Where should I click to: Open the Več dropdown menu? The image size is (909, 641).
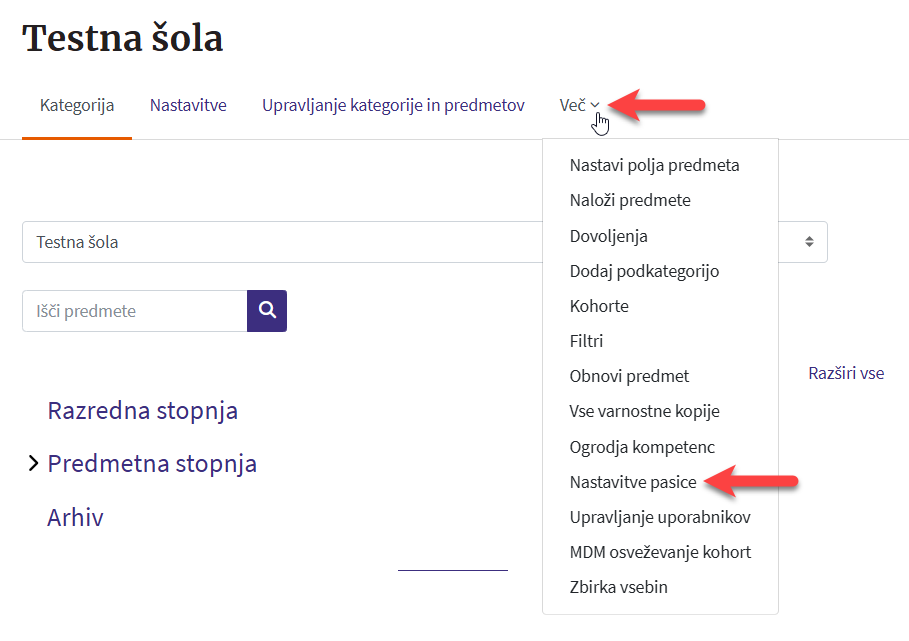click(x=579, y=105)
